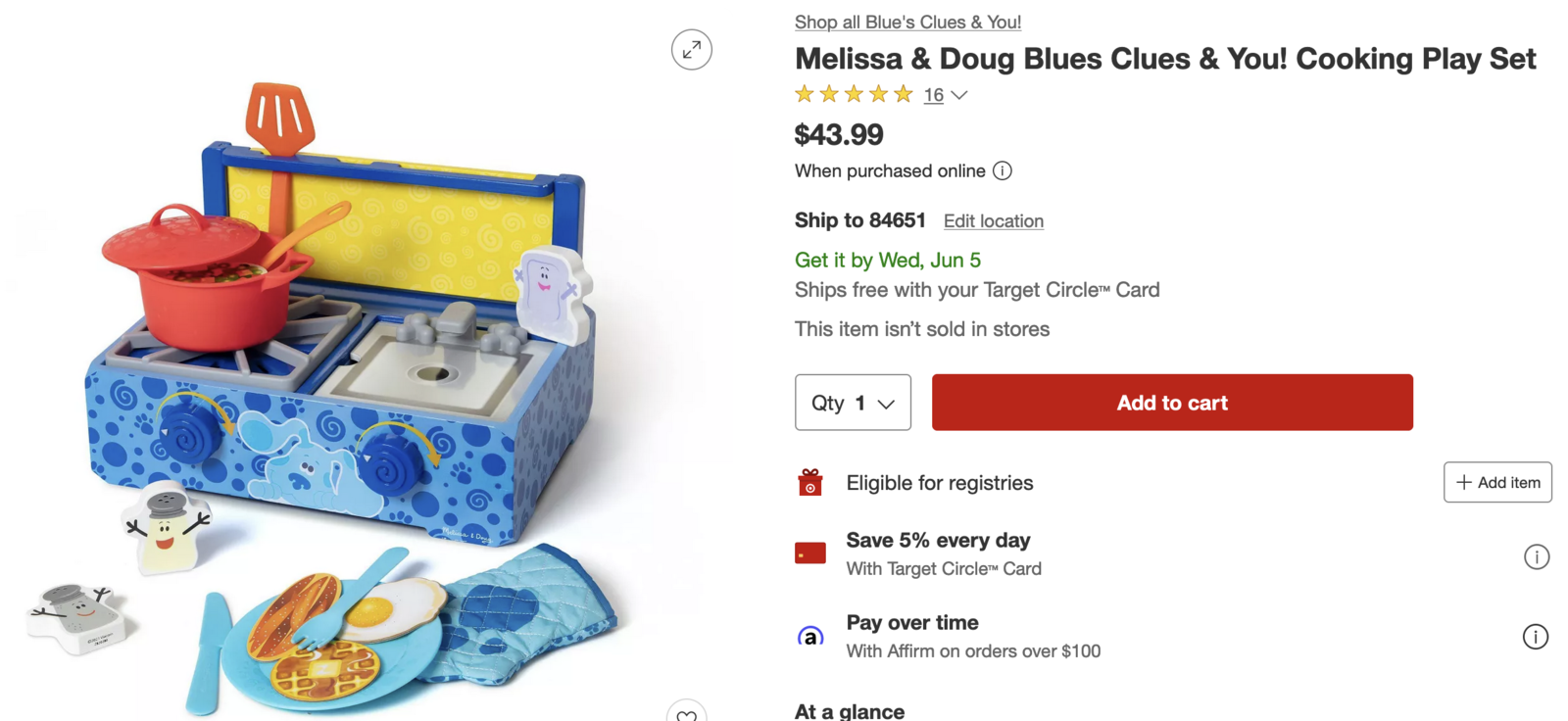1568x721 pixels.
Task: Open the 16 reviews link
Action: (x=933, y=95)
